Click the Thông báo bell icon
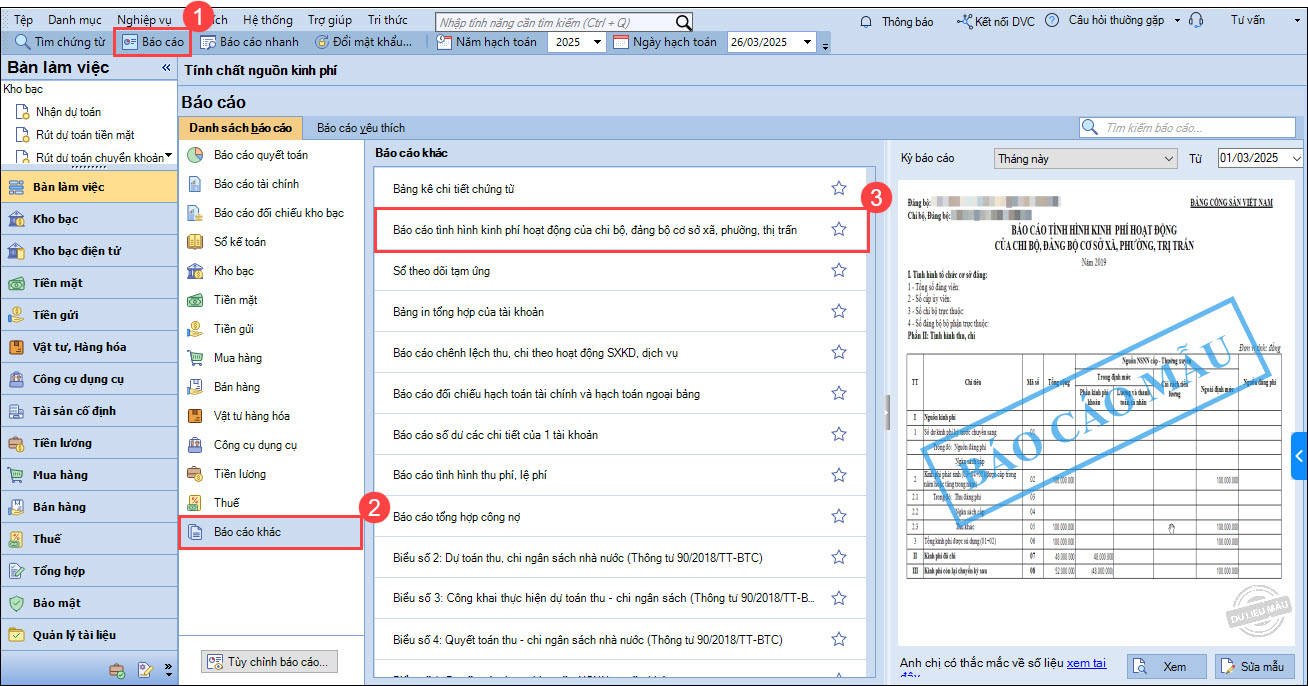Viewport: 1308px width, 686px height. 866,21
